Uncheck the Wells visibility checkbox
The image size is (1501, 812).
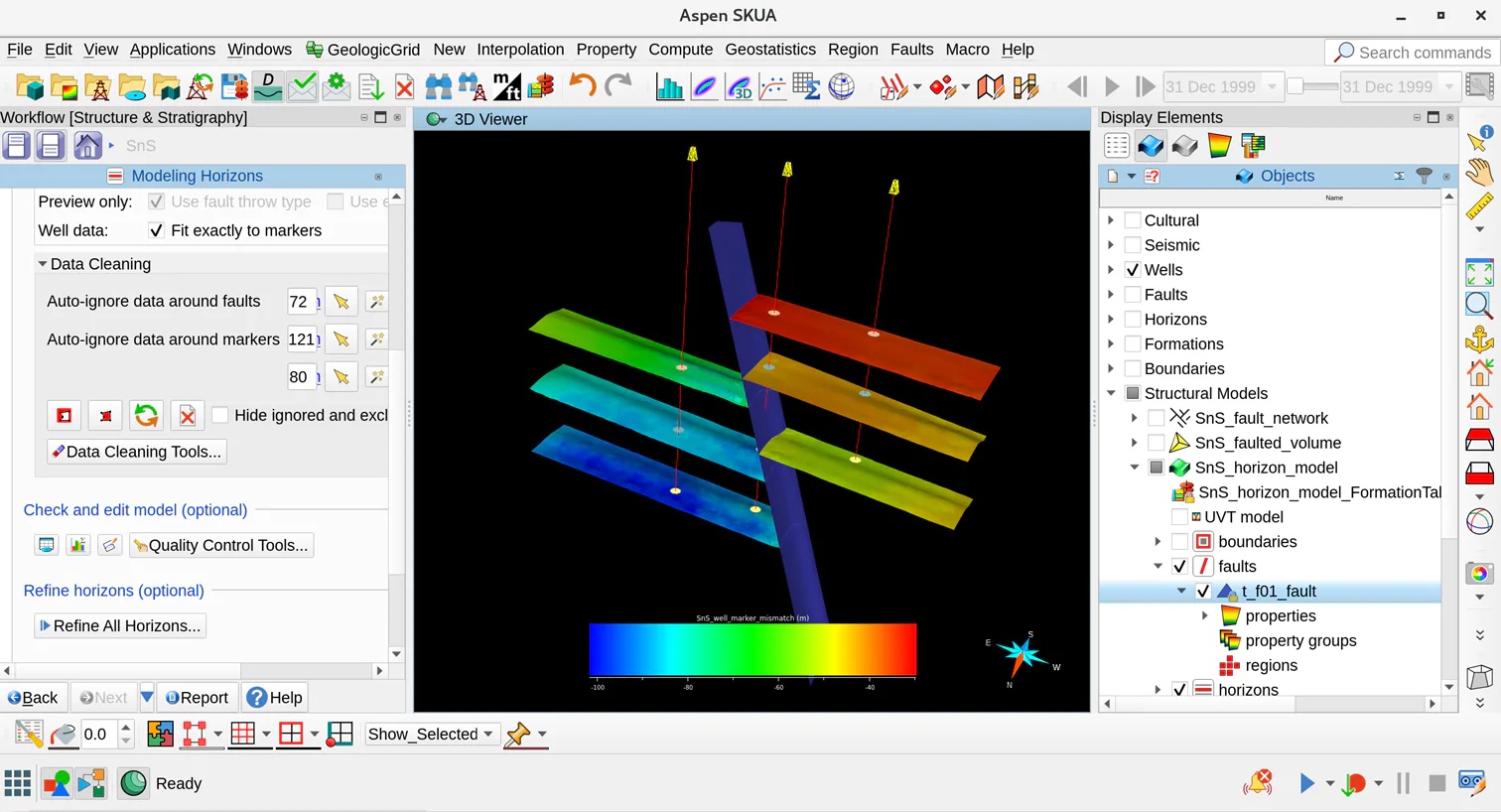(1133, 270)
